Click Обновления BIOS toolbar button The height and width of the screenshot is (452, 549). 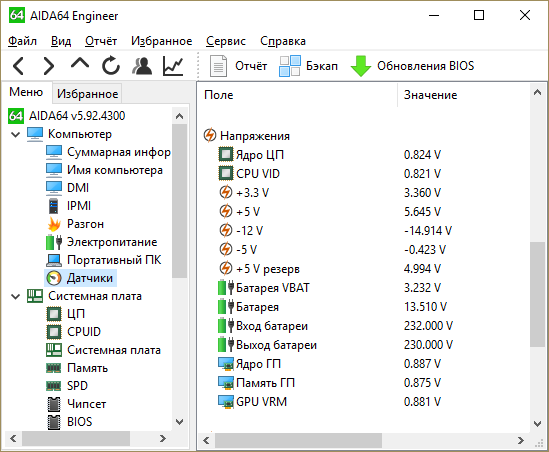click(x=412, y=66)
